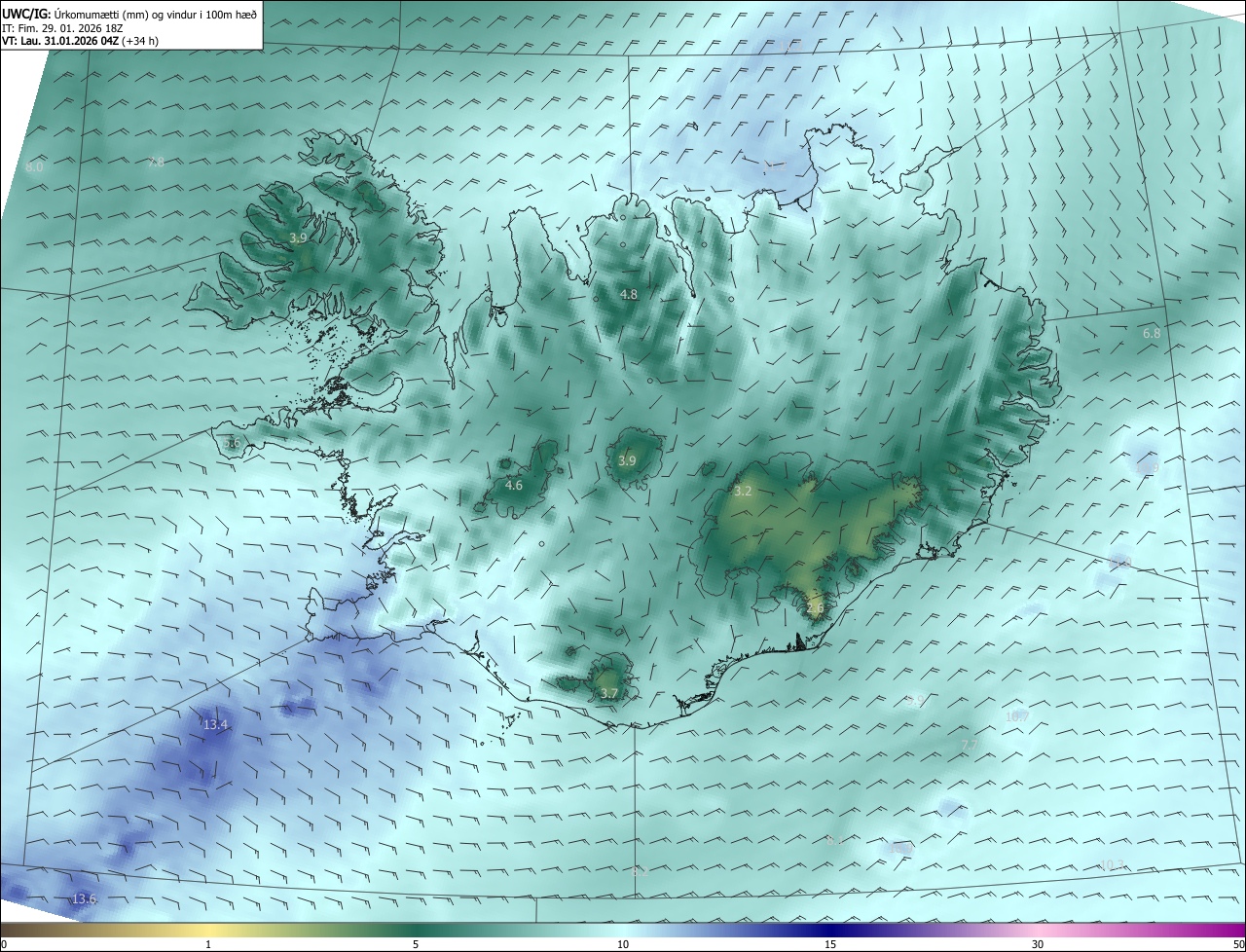The width and height of the screenshot is (1246, 952).
Task: Click the "UWC/IG:" label in the header
Action: 26,14
